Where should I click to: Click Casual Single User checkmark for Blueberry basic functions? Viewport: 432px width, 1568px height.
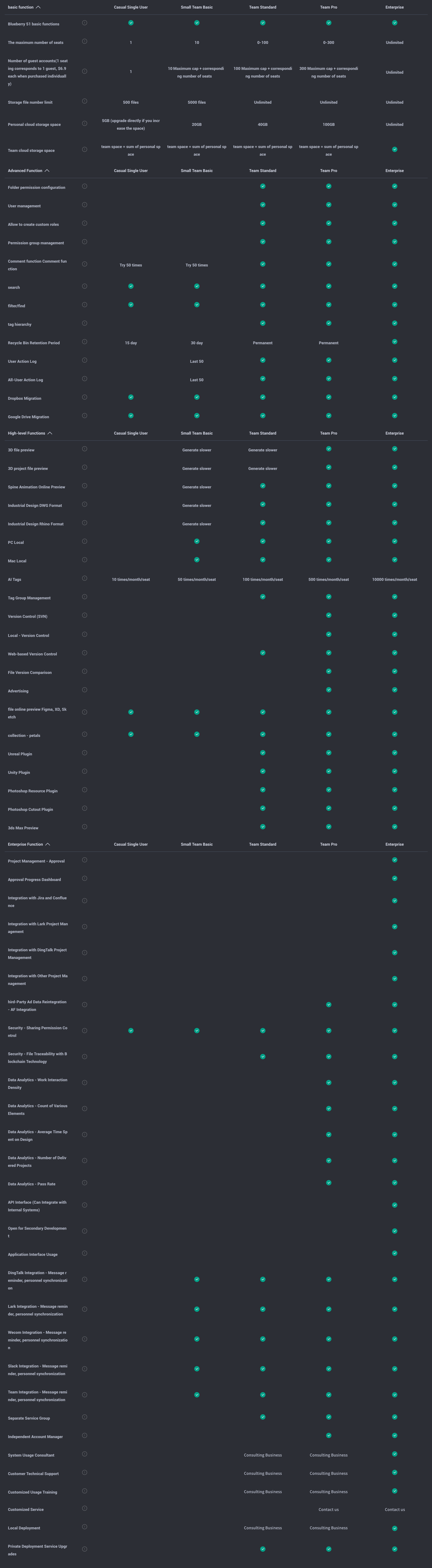click(x=131, y=23)
